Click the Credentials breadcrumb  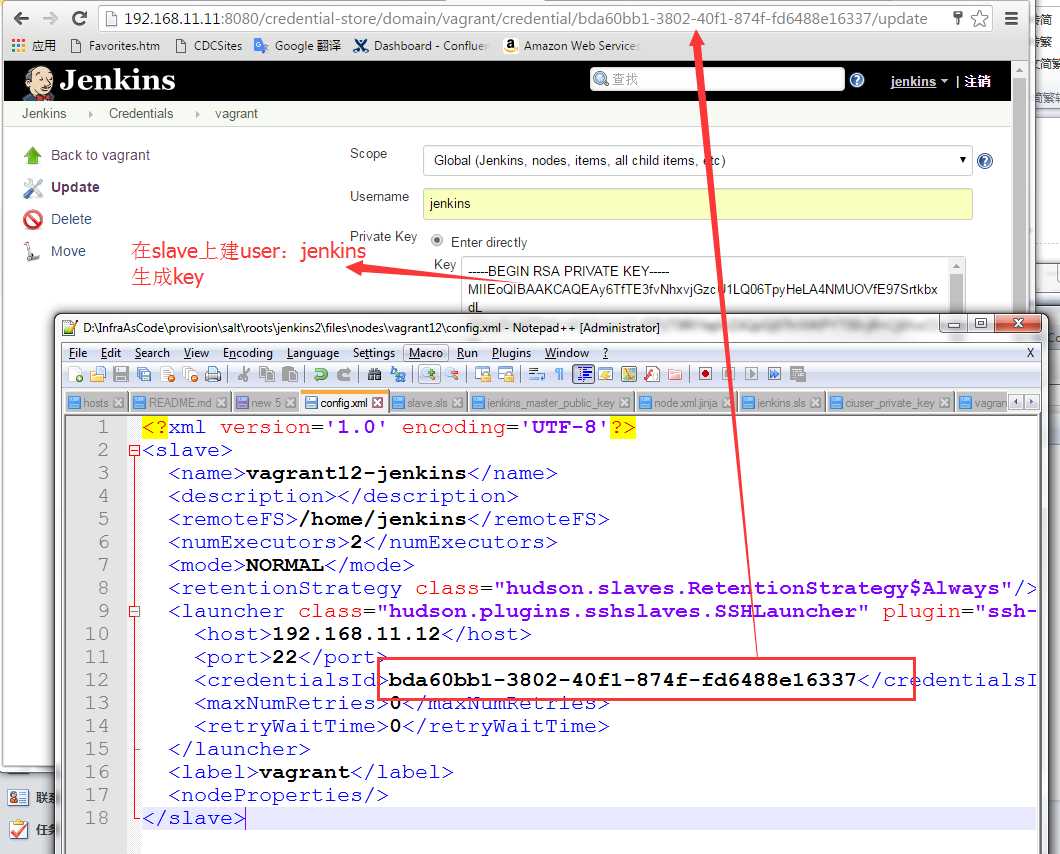[x=141, y=114]
